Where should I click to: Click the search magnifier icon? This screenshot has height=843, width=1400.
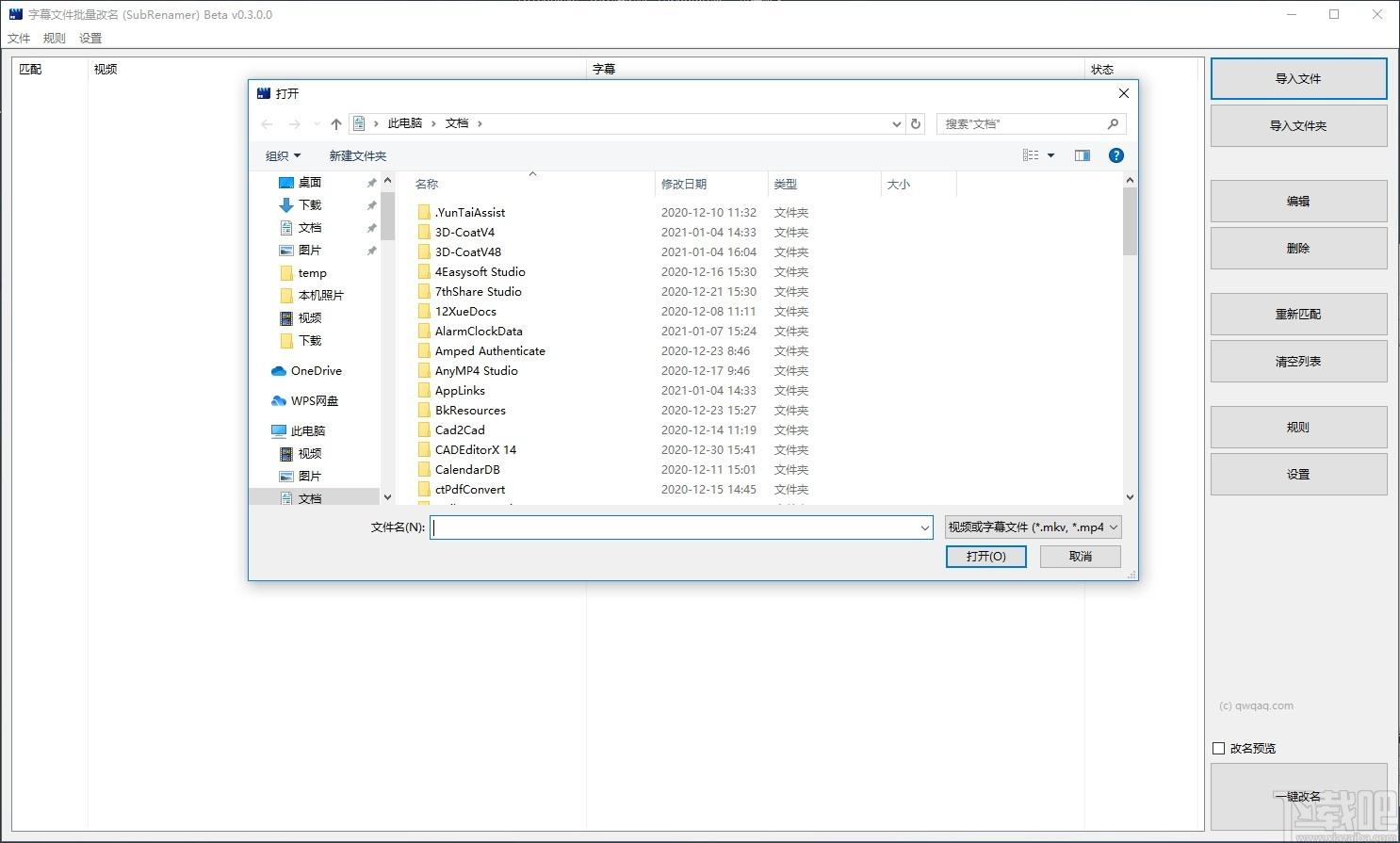coord(1113,123)
